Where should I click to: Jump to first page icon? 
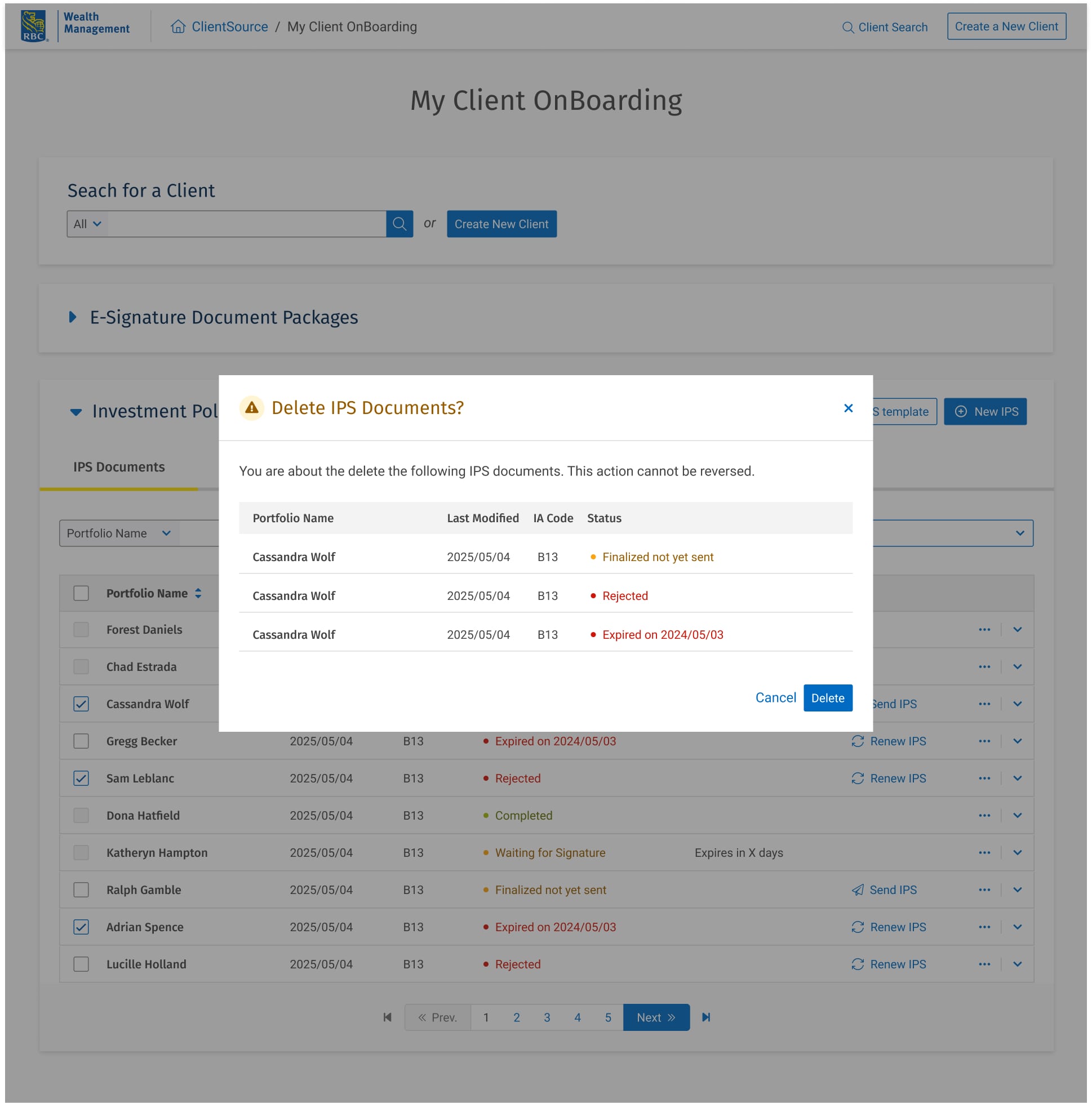tap(387, 1017)
